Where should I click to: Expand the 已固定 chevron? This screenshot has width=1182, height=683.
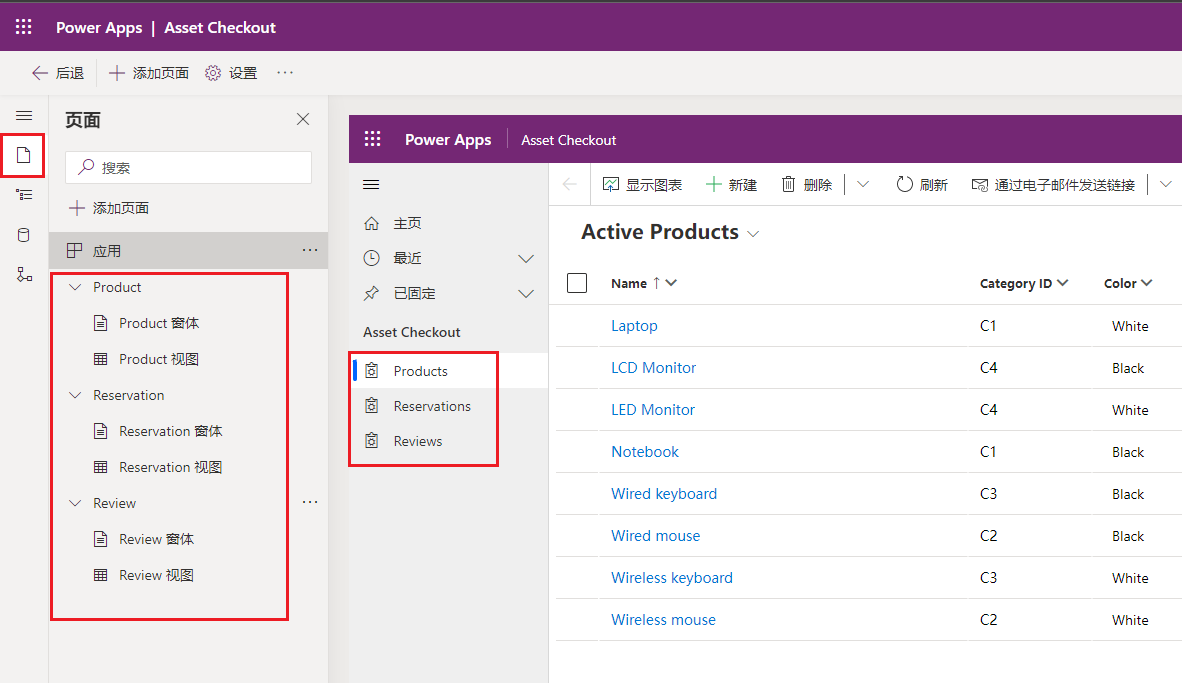(x=526, y=293)
